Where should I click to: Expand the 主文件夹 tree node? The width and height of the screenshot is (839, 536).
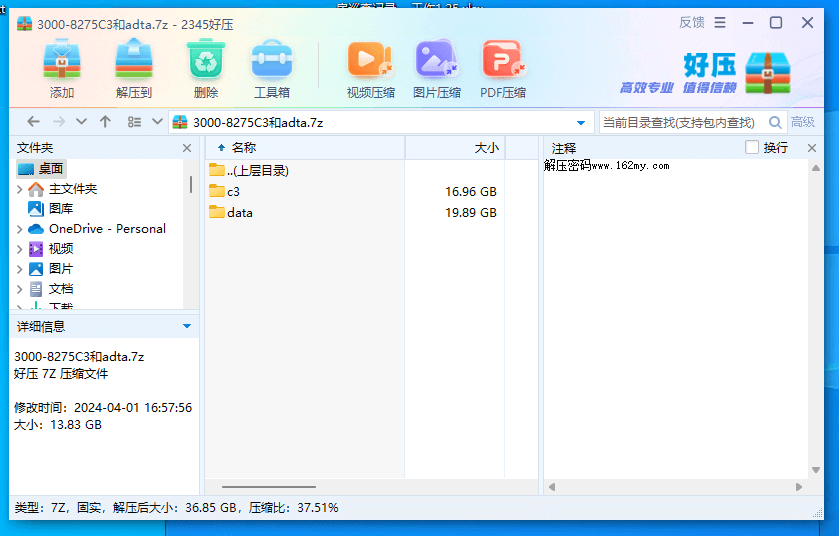[x=19, y=189]
